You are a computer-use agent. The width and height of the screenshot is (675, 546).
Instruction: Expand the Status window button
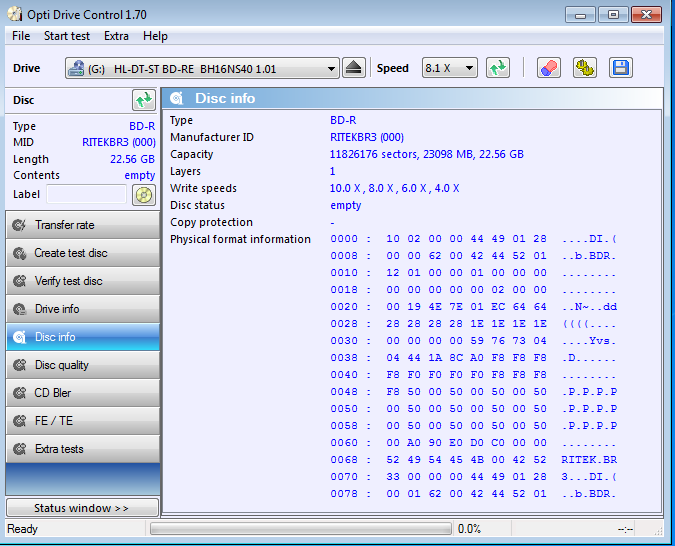[x=82, y=508]
